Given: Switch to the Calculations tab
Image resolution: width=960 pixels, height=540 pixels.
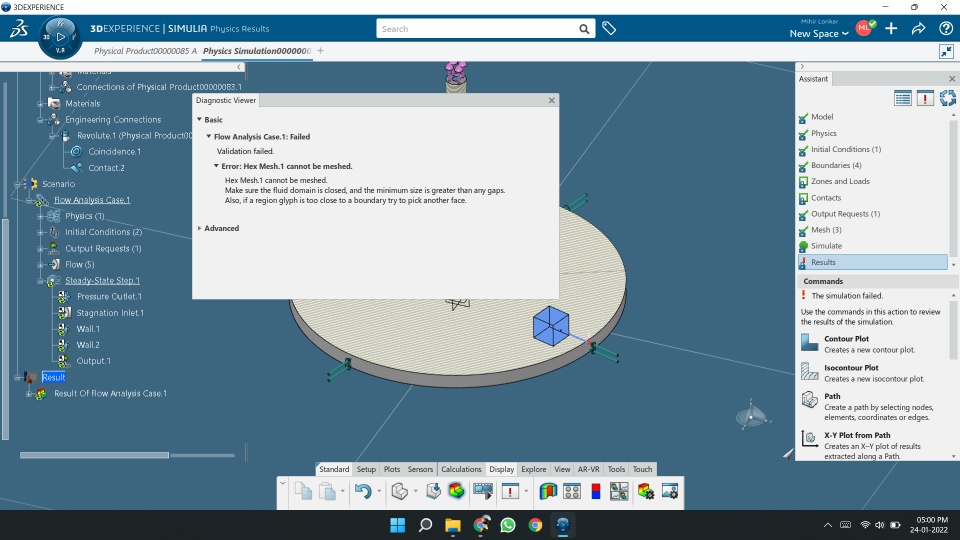Looking at the screenshot, I should pyautogui.click(x=461, y=470).
